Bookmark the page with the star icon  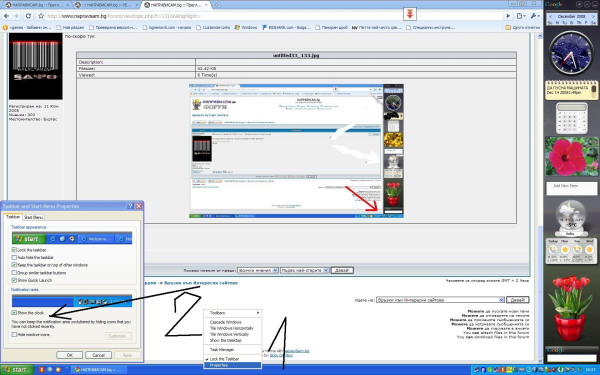pyautogui.click(x=41, y=16)
